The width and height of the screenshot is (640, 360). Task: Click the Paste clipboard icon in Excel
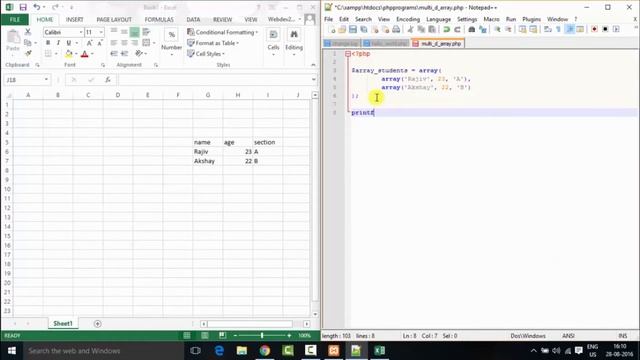pos(13,37)
